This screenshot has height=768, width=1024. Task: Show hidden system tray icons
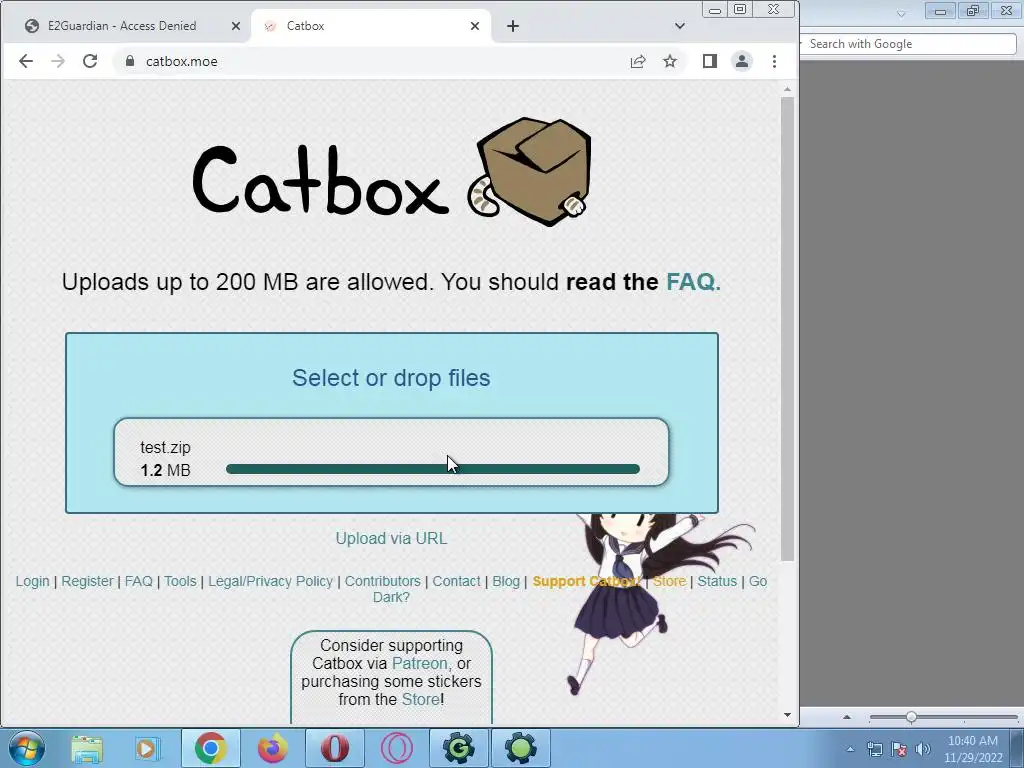pos(850,749)
